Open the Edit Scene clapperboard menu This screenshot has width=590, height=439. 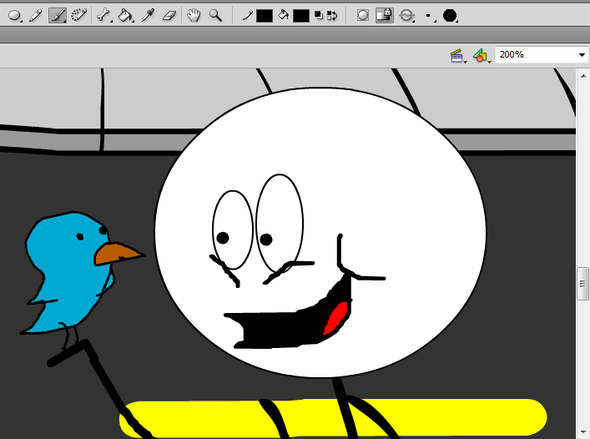point(458,56)
